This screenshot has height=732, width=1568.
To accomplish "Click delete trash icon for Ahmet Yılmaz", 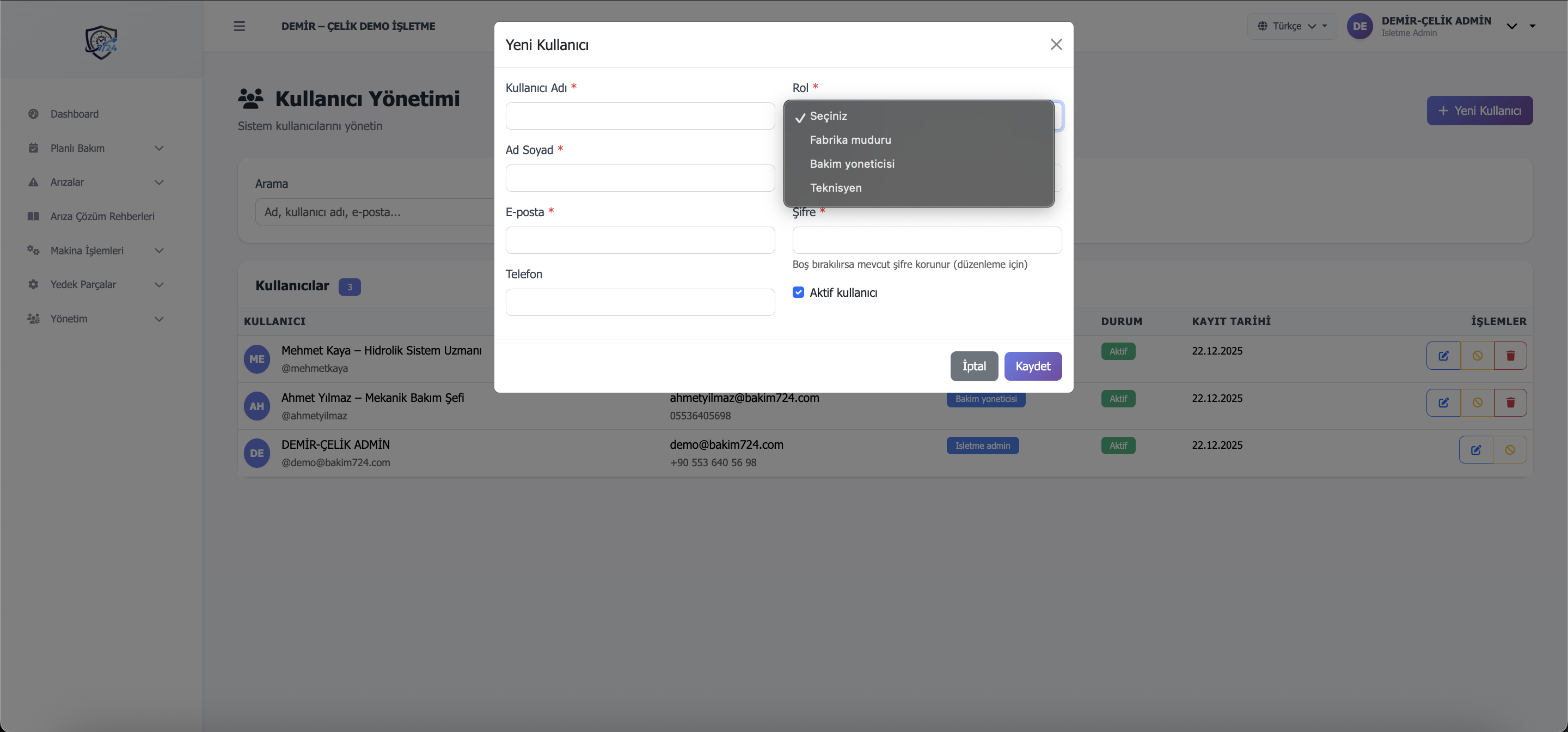I will 1510,402.
